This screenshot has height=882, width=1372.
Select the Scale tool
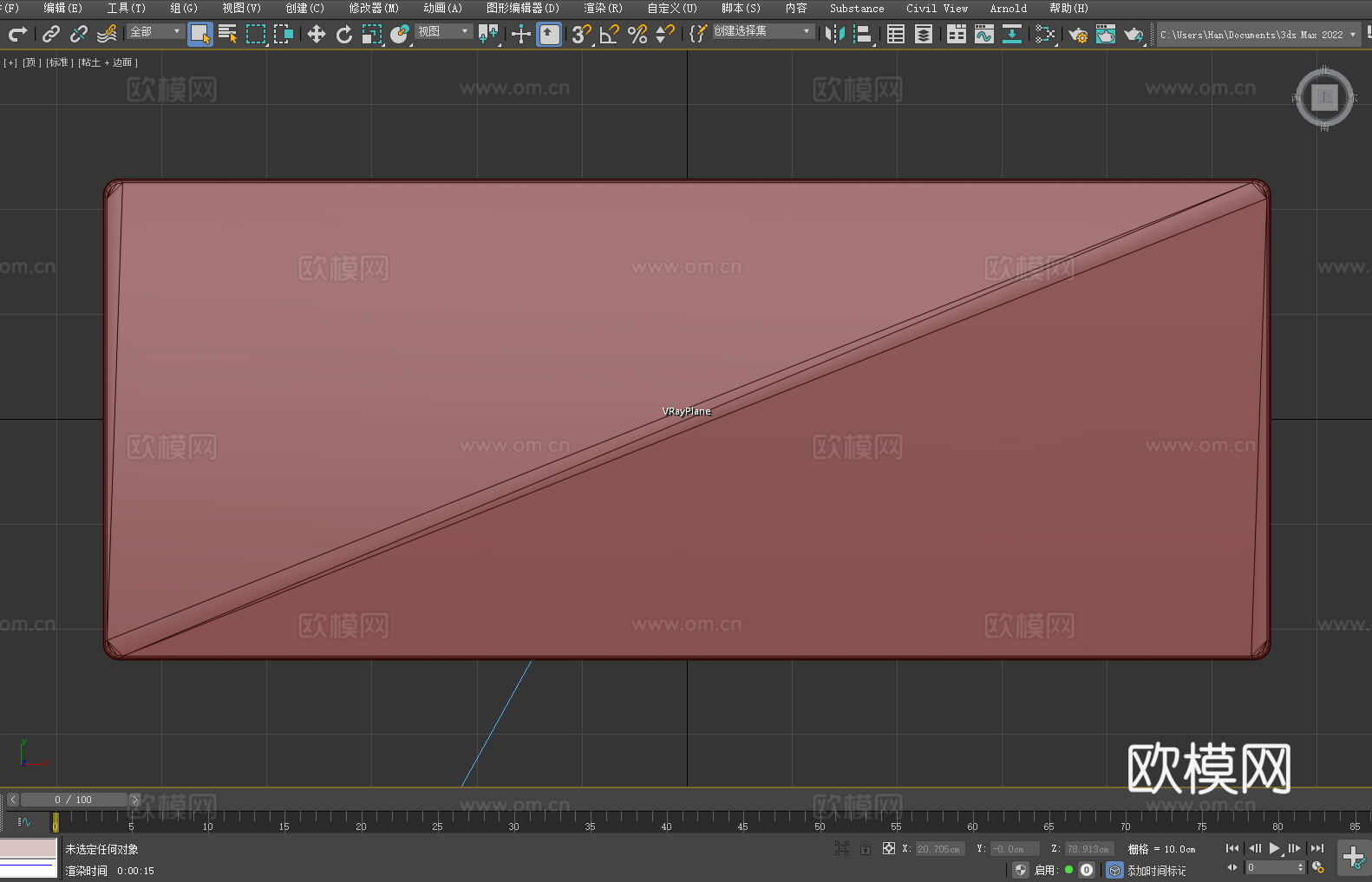point(372,34)
